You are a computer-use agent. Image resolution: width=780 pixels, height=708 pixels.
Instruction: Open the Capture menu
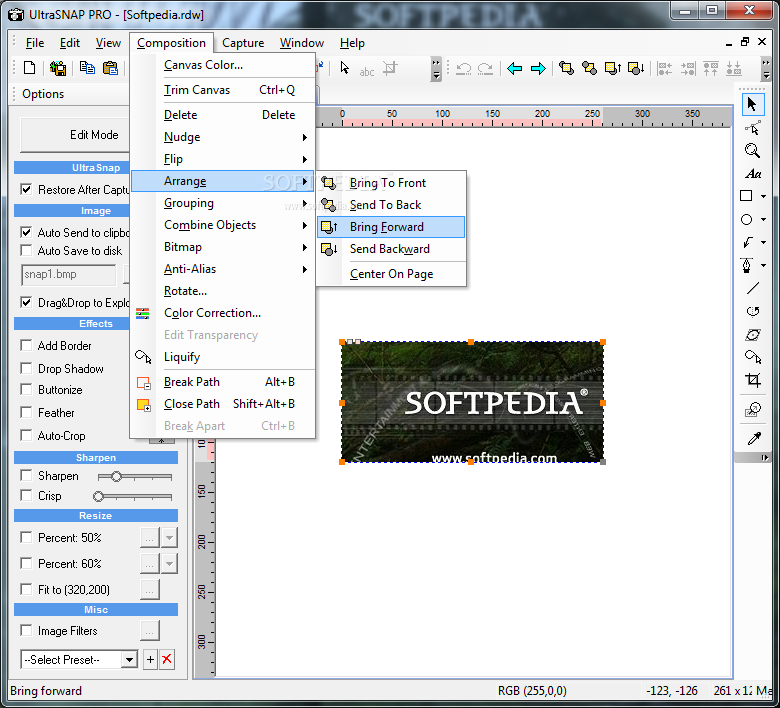click(x=243, y=43)
